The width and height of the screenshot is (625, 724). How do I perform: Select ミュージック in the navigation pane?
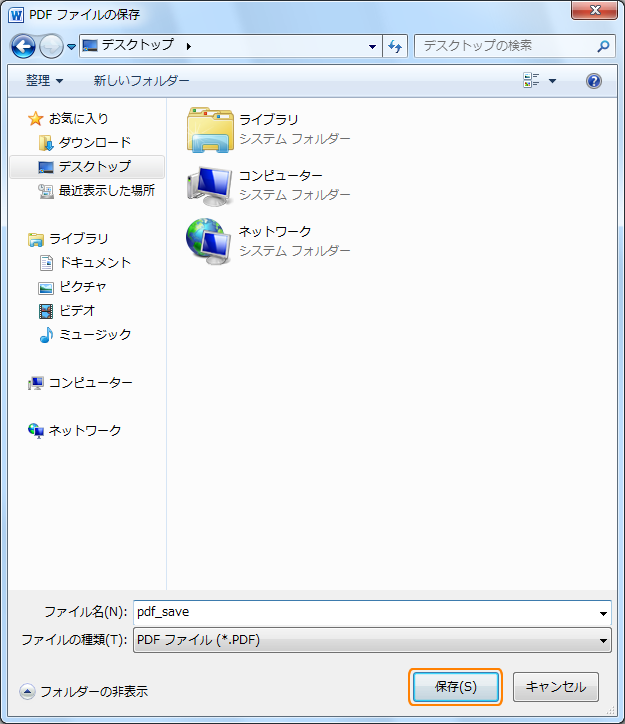95,334
